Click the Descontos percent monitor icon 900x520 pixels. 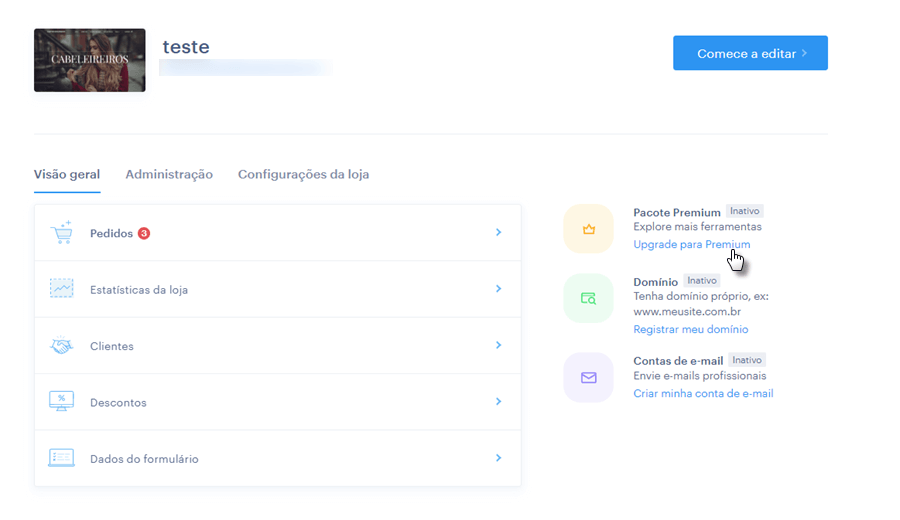coord(61,401)
